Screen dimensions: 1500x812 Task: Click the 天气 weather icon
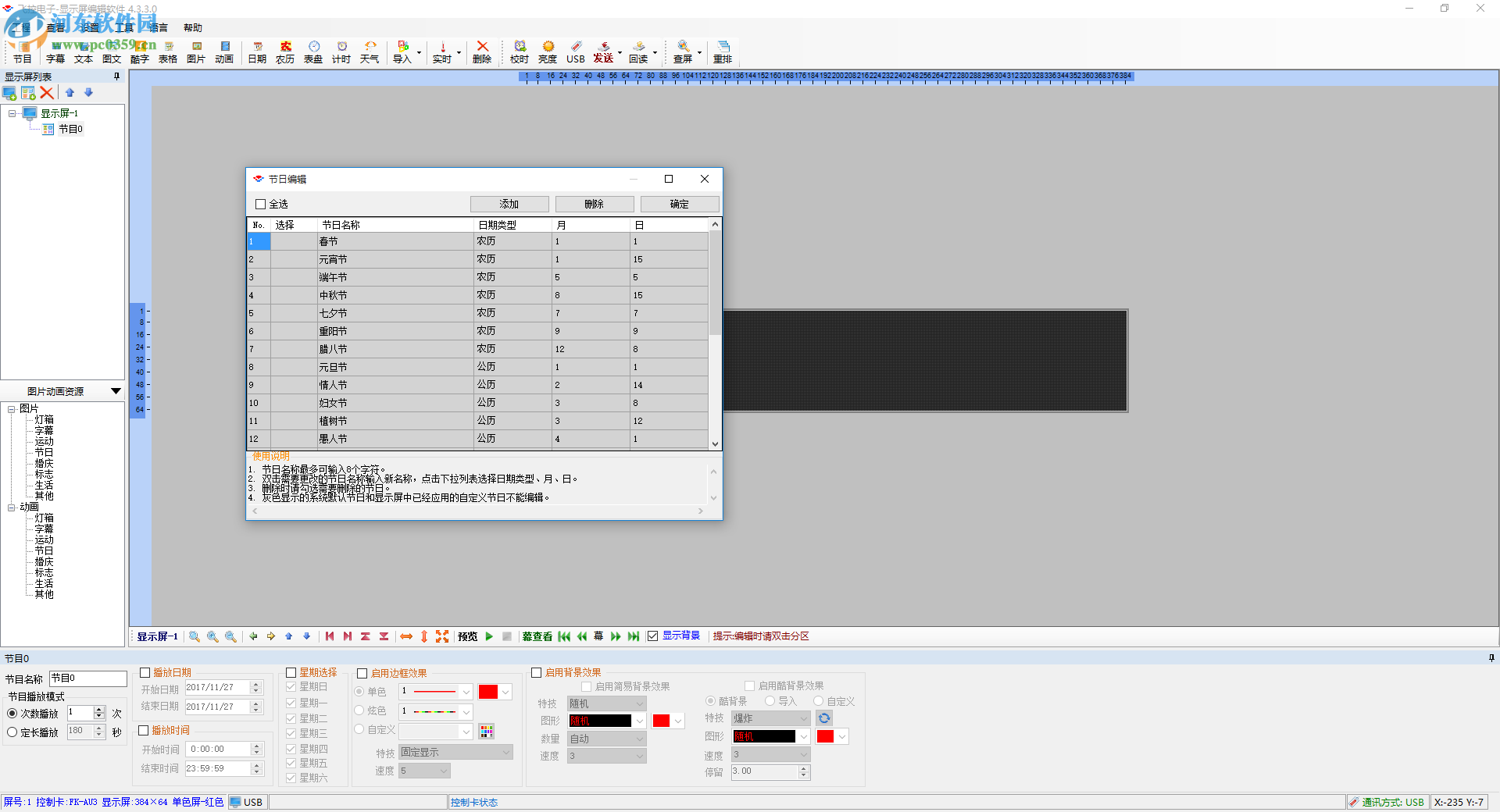370,52
